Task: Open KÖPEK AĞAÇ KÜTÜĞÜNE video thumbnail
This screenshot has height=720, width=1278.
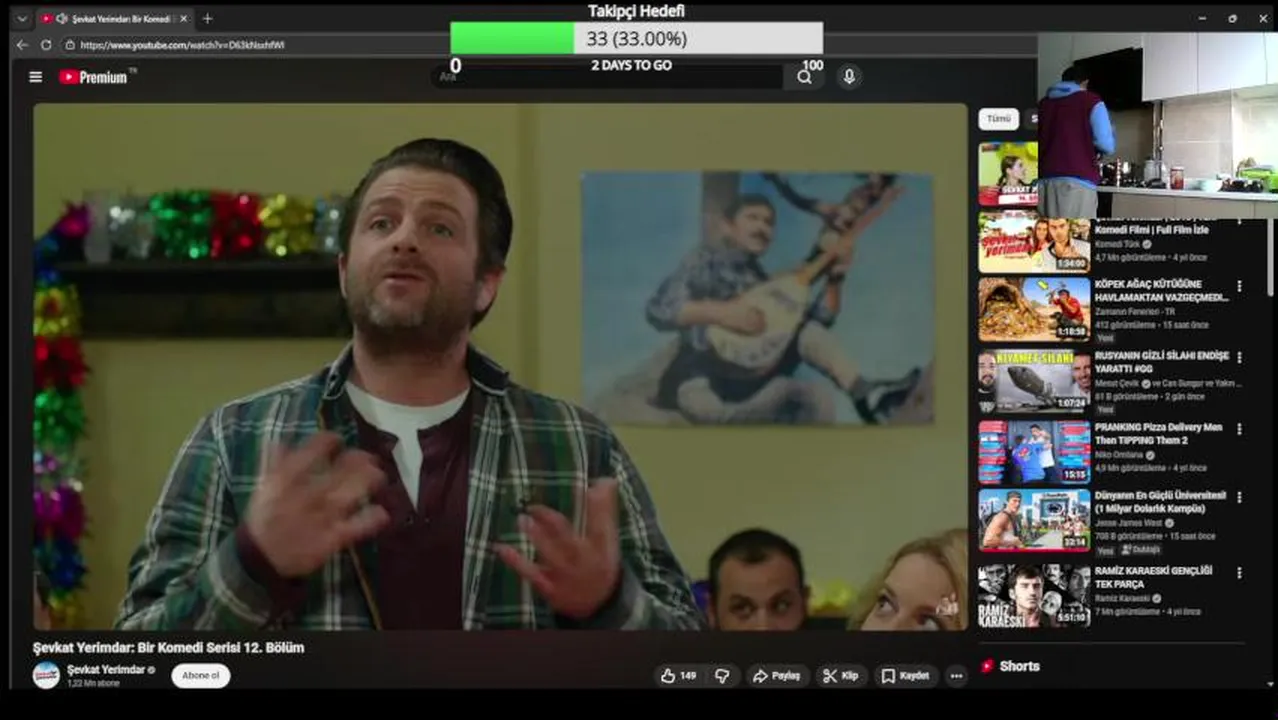Action: coord(1034,309)
